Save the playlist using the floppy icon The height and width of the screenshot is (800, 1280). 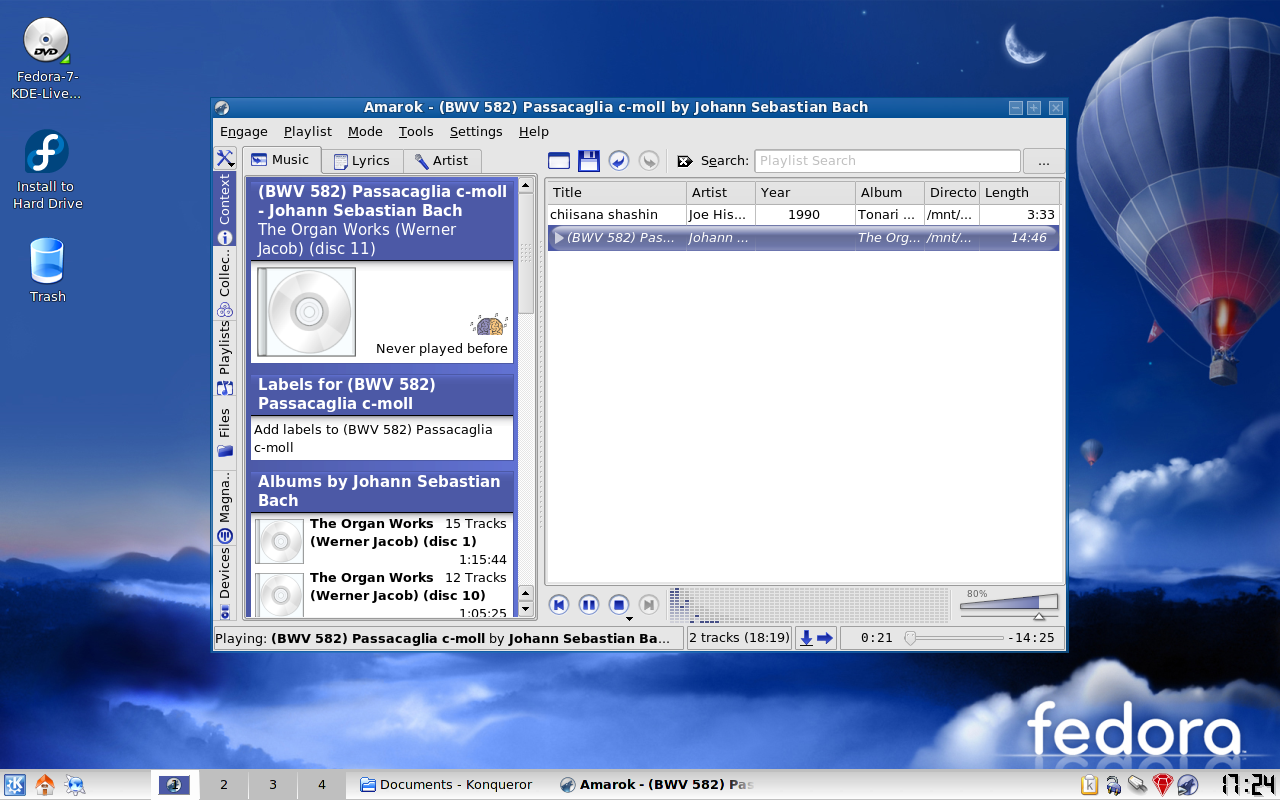tap(589, 160)
